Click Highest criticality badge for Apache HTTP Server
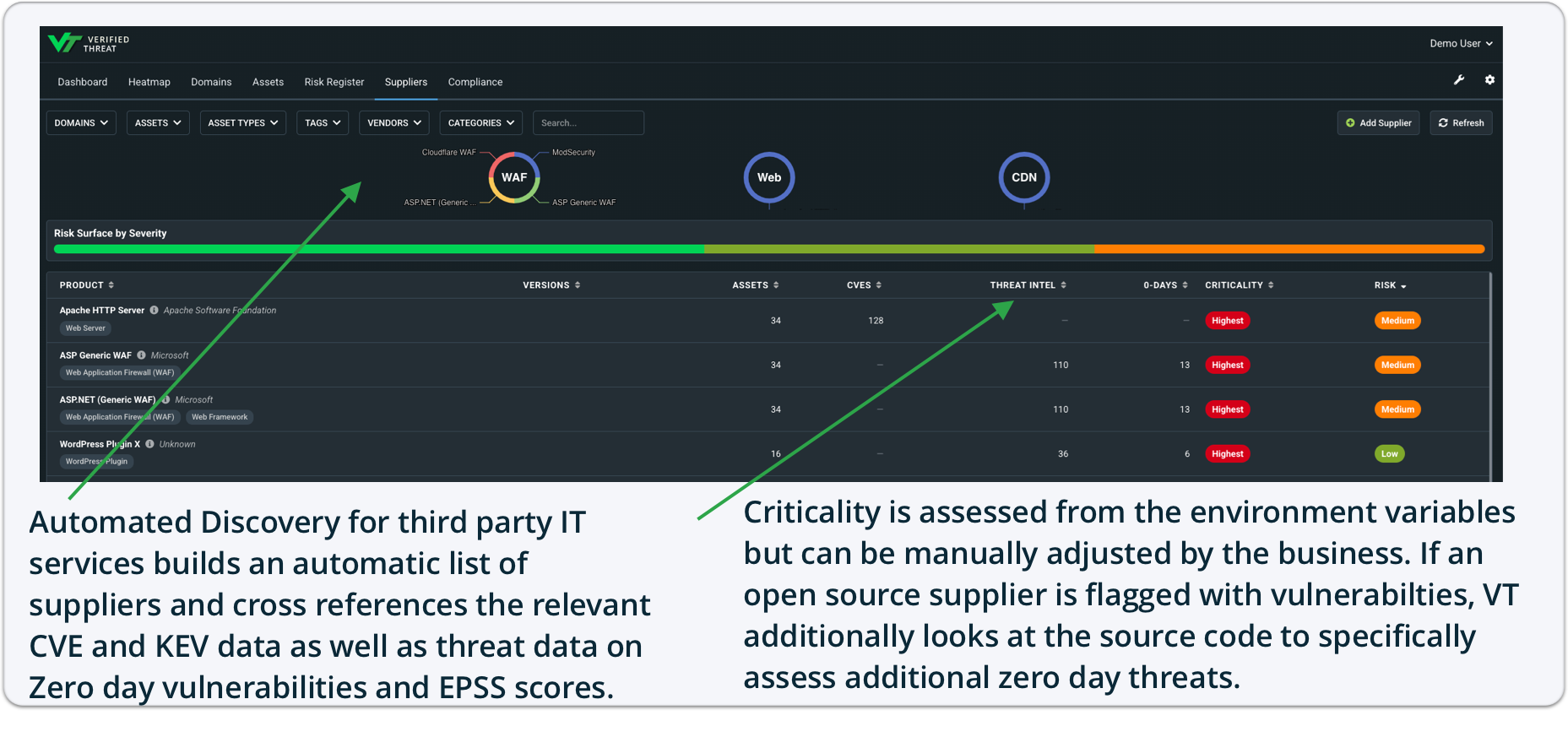This screenshot has width=1568, height=737. point(1227,321)
